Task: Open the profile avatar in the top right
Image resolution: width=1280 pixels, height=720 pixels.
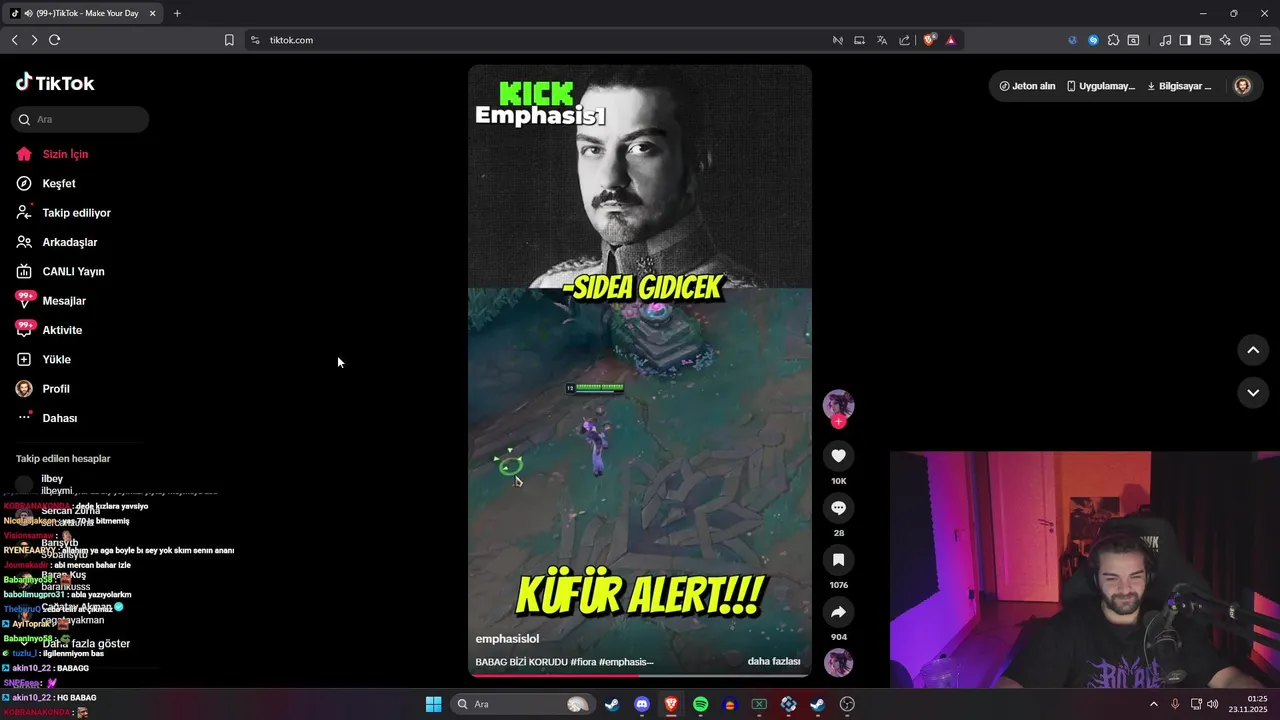Action: [1243, 86]
